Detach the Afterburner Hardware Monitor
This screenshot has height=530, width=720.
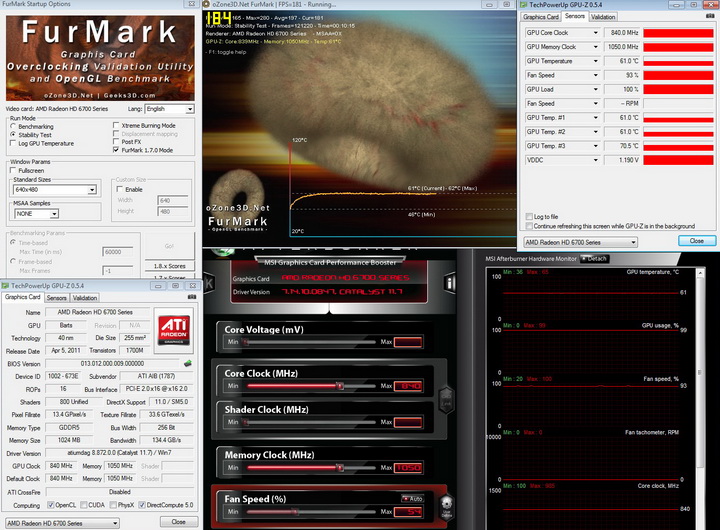[x=594, y=259]
